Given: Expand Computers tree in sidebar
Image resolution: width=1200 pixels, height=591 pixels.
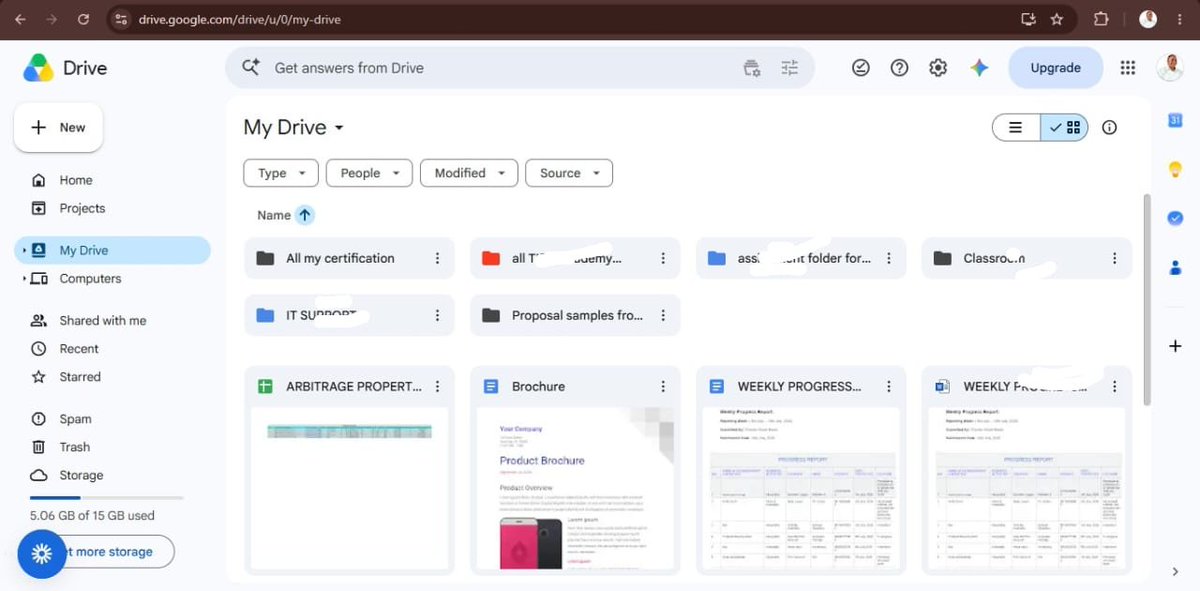Looking at the screenshot, I should pyautogui.click(x=24, y=279).
